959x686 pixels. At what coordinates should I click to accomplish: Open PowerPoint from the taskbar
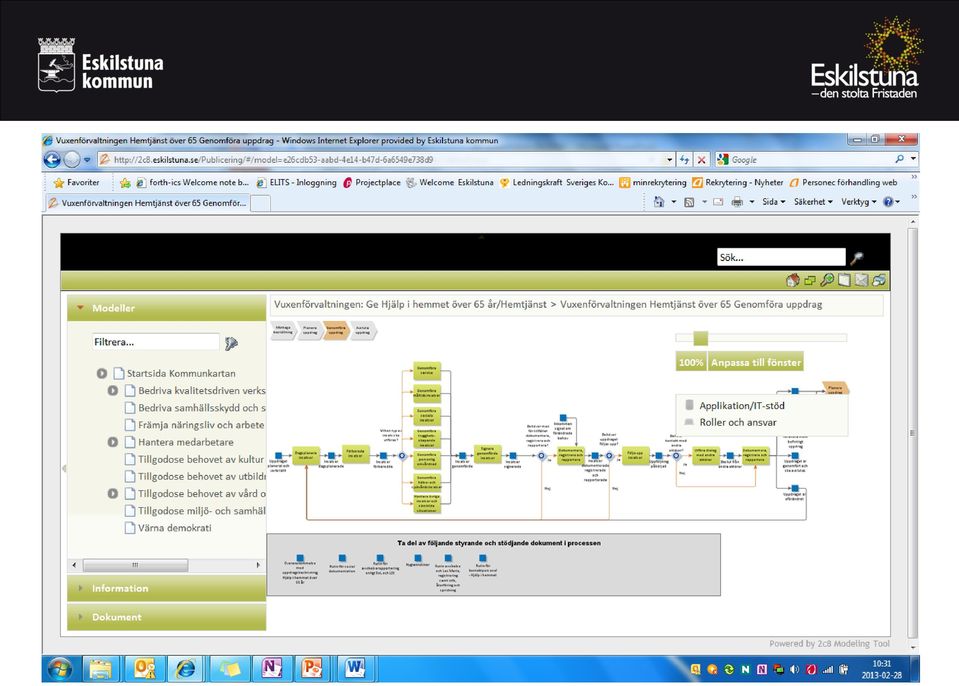312,669
